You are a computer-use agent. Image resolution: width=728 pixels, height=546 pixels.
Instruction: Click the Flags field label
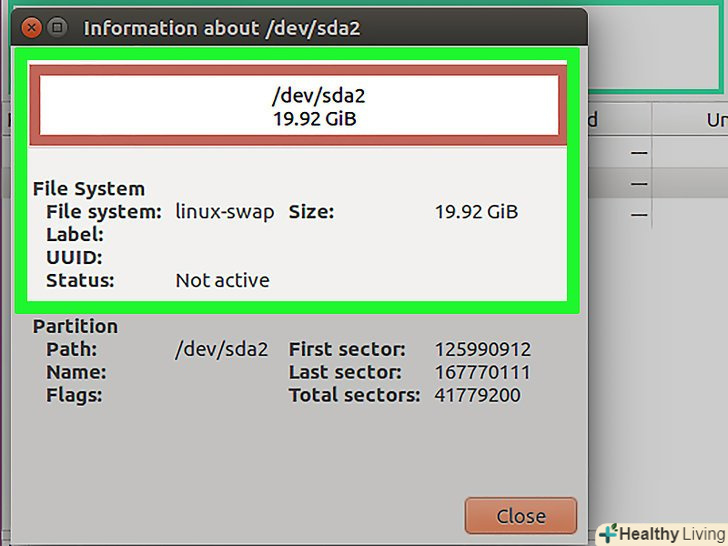point(76,395)
